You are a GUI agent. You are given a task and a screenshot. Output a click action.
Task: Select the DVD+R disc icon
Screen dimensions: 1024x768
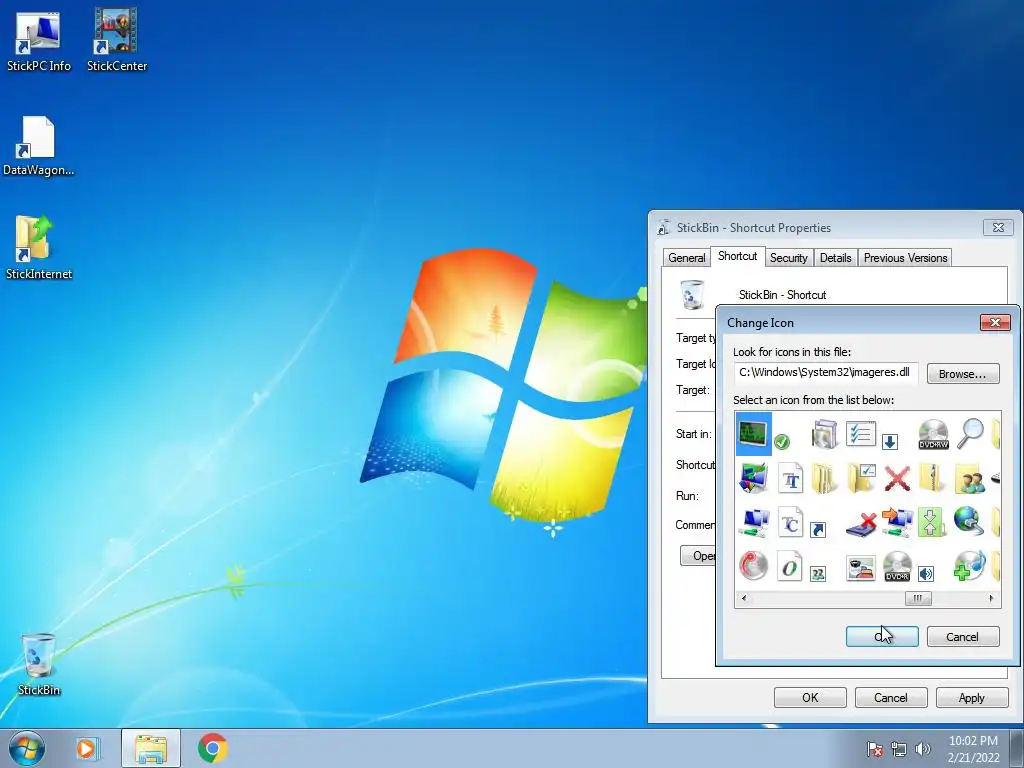click(897, 566)
